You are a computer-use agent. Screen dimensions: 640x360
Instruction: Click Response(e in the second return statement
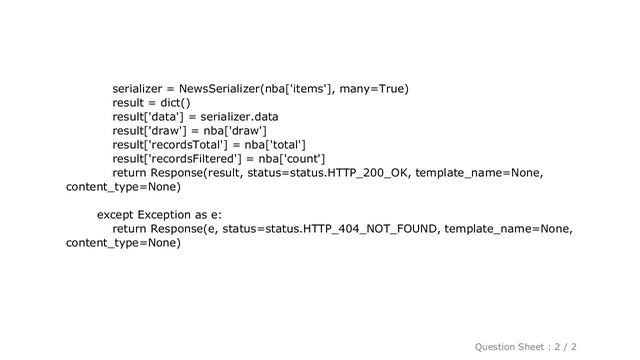click(183, 229)
